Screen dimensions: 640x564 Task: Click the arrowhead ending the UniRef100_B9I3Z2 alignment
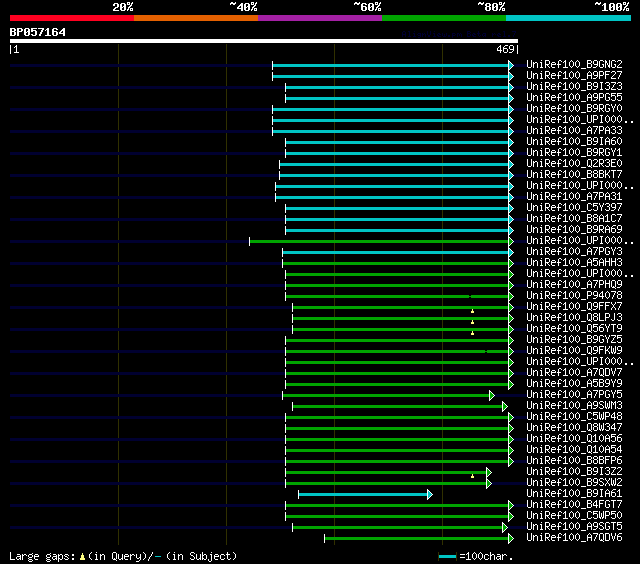(x=489, y=473)
